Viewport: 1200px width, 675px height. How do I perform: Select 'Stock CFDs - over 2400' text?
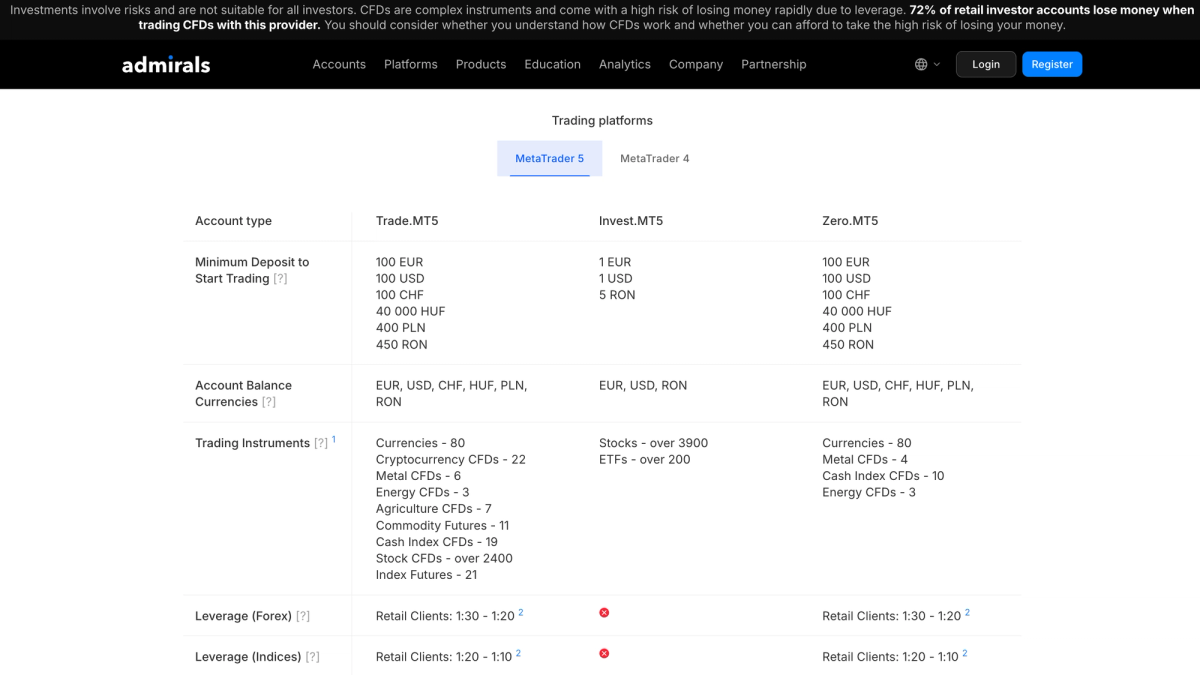[444, 558]
